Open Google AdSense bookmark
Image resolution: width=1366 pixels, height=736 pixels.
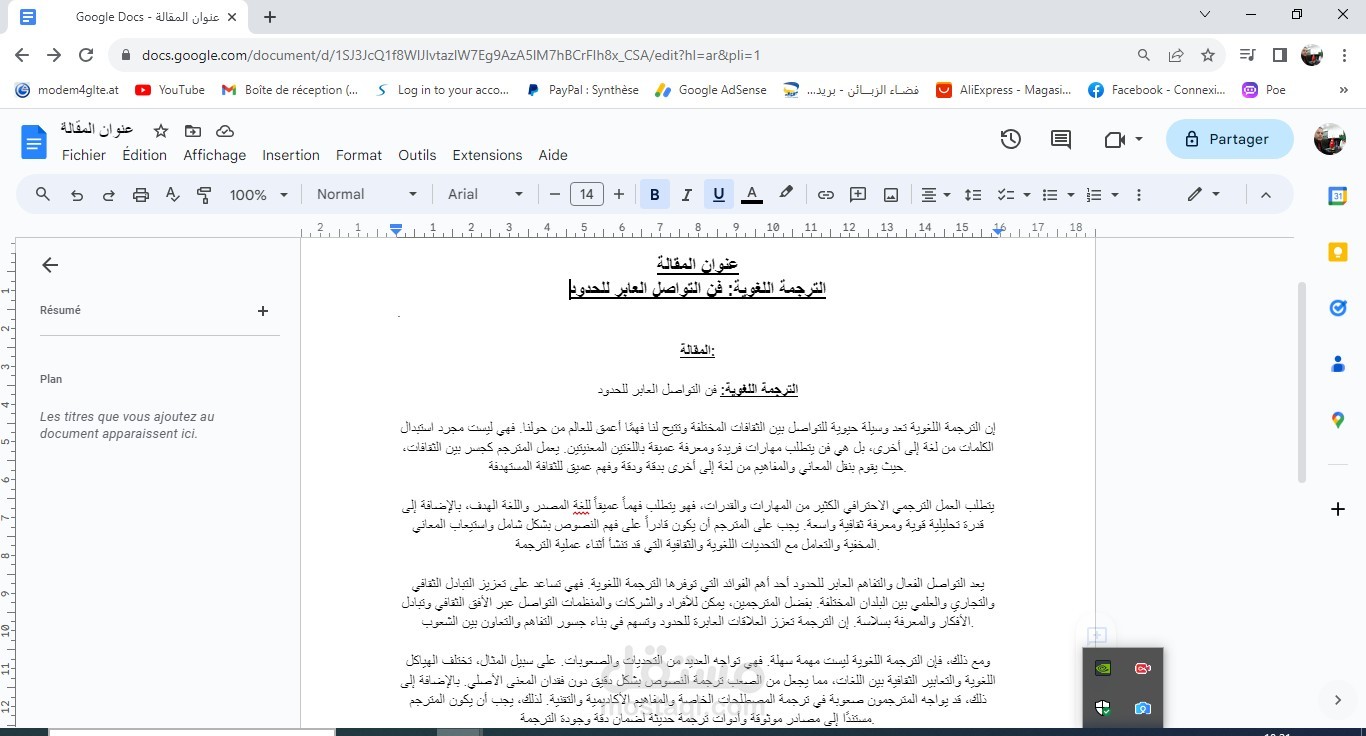tap(711, 90)
